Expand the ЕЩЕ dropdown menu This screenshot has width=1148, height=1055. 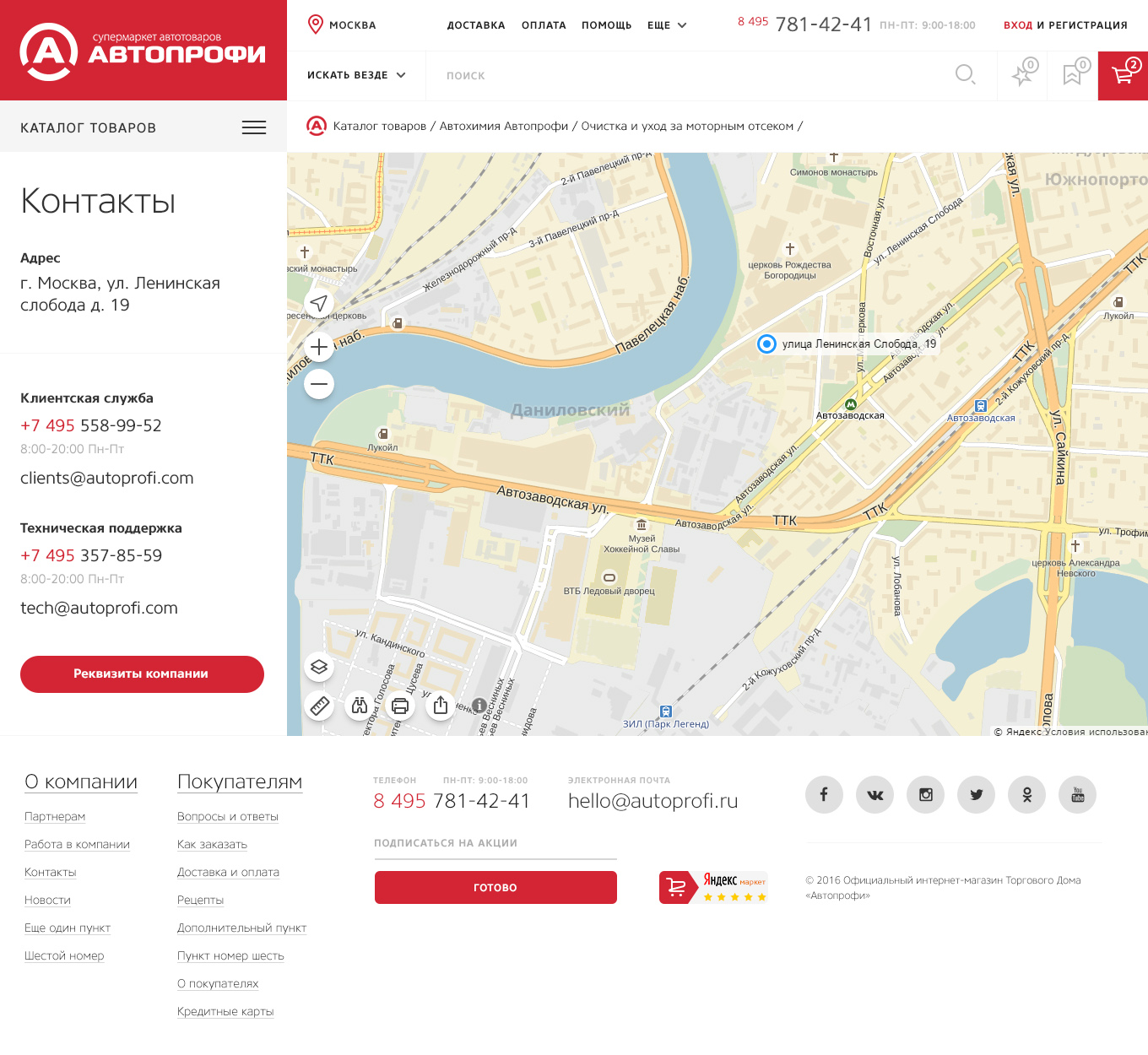[x=667, y=25]
